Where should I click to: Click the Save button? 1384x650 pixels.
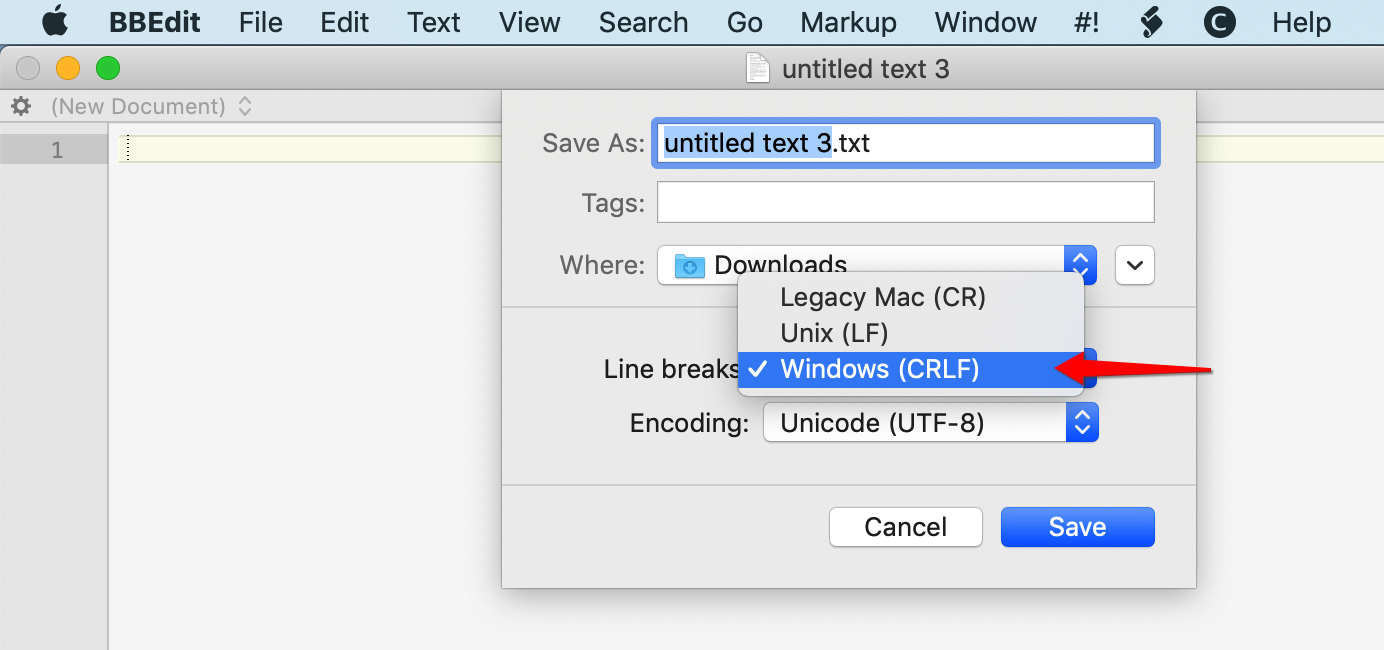coord(1077,527)
